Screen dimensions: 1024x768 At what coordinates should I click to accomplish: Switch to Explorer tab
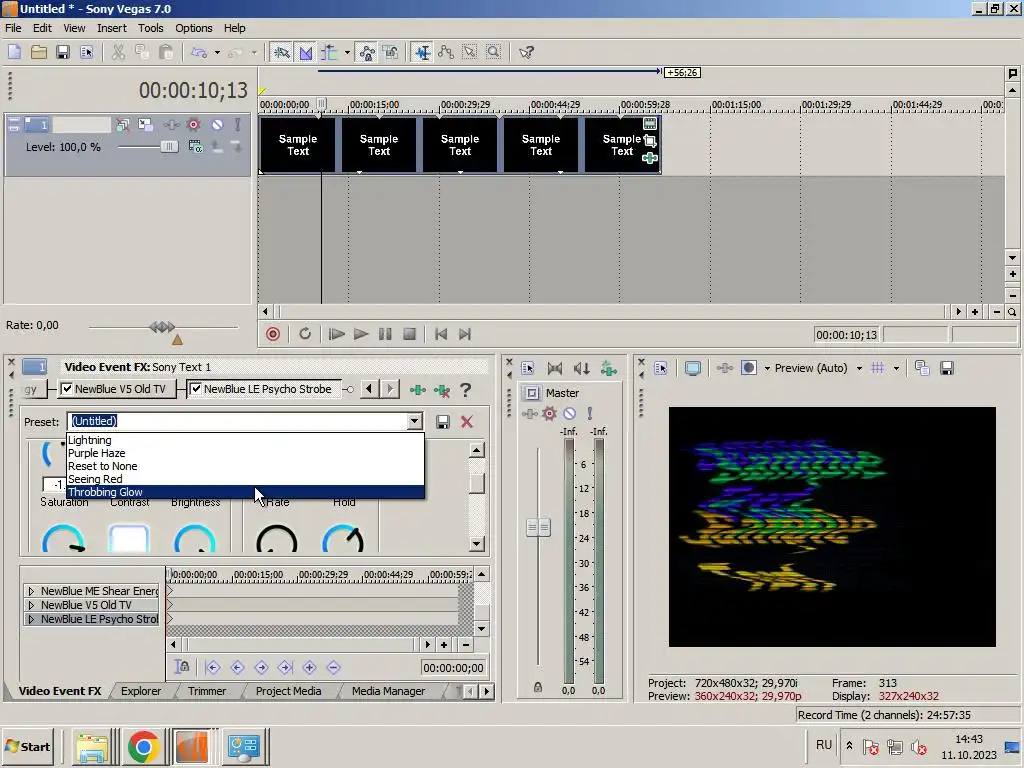click(140, 691)
